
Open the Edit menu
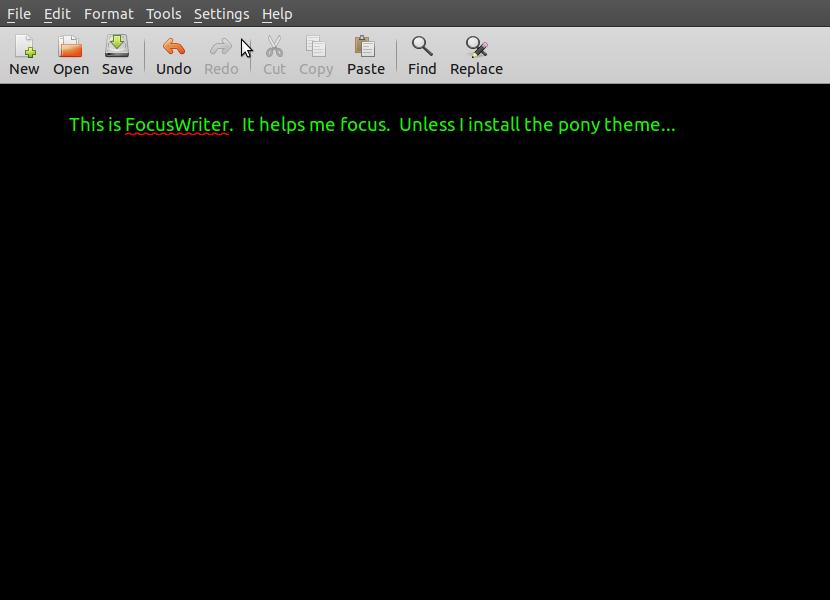[x=57, y=14]
